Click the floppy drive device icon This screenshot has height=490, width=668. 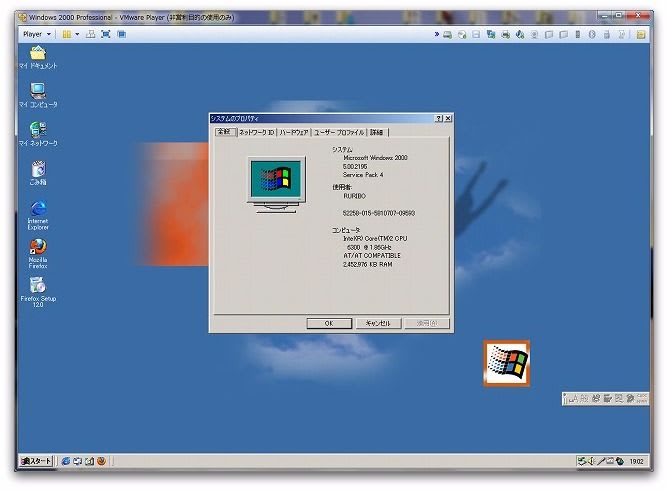point(476,35)
